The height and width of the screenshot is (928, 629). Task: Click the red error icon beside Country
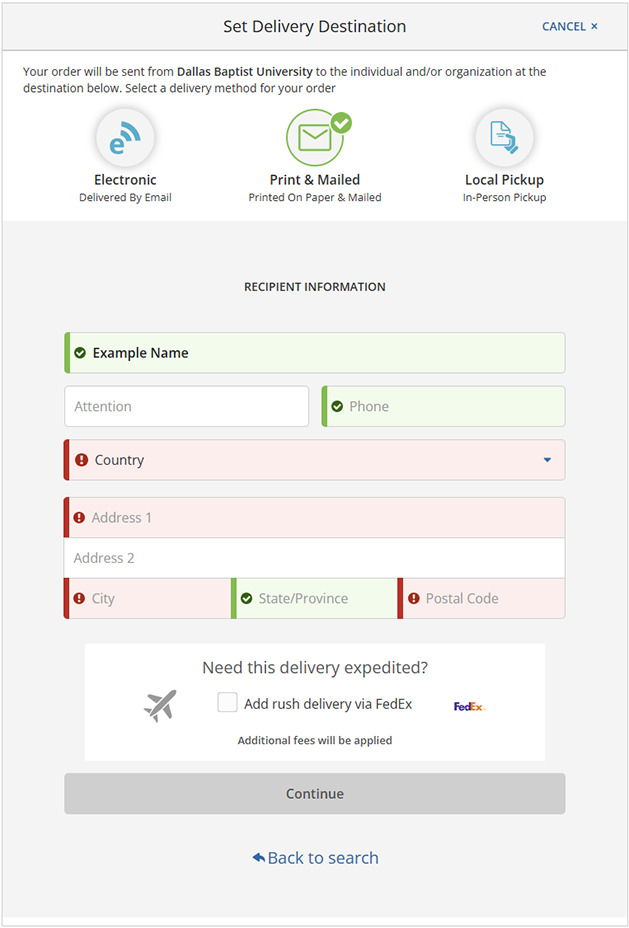(x=80, y=460)
